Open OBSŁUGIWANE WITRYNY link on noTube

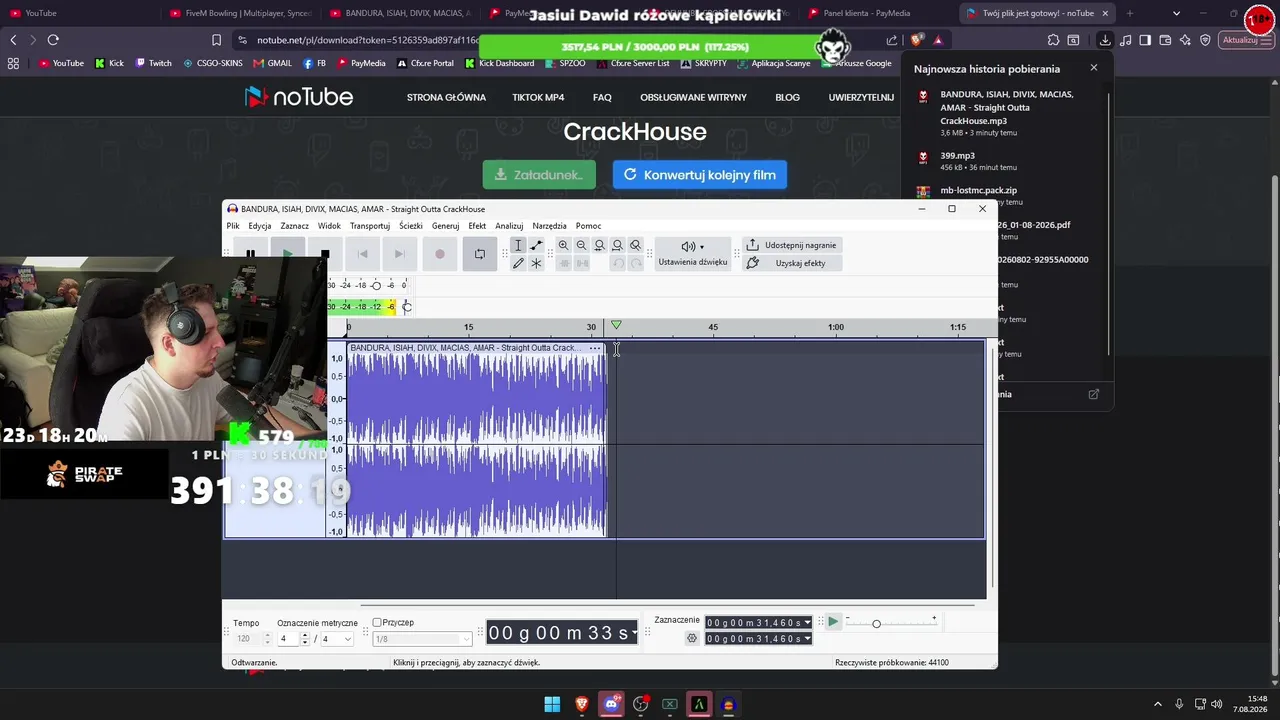point(693,98)
